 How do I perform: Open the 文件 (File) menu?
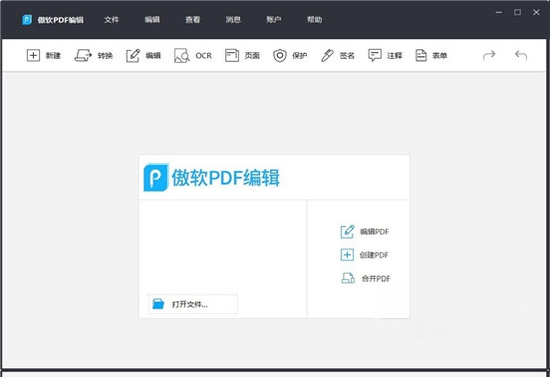pyautogui.click(x=112, y=20)
